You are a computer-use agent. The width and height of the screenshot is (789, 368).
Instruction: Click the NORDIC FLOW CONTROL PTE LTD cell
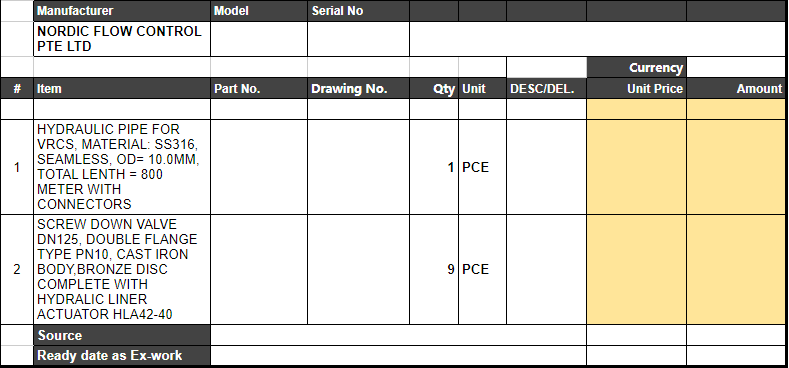pos(122,39)
